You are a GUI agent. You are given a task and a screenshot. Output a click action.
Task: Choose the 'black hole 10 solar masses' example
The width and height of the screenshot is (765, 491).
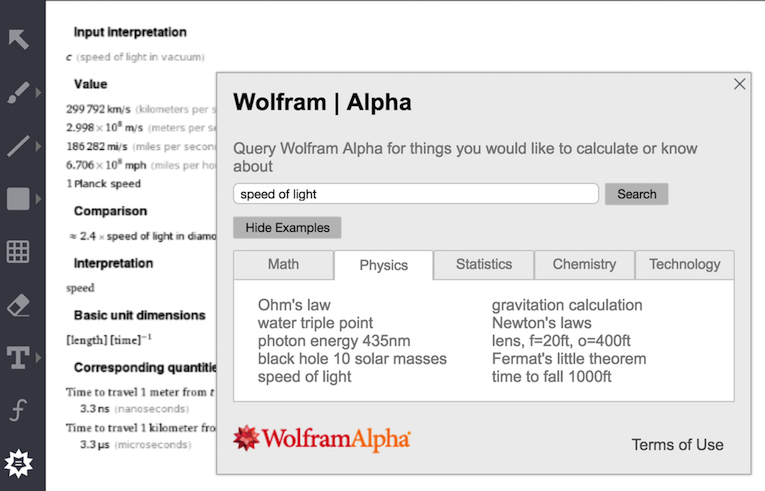pos(352,359)
